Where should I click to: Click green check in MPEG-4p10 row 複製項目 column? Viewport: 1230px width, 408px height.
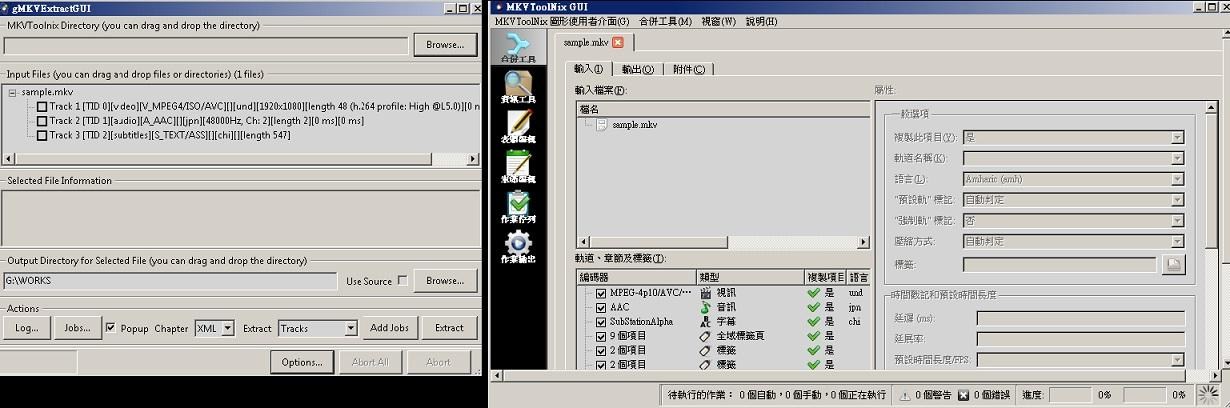pos(813,293)
